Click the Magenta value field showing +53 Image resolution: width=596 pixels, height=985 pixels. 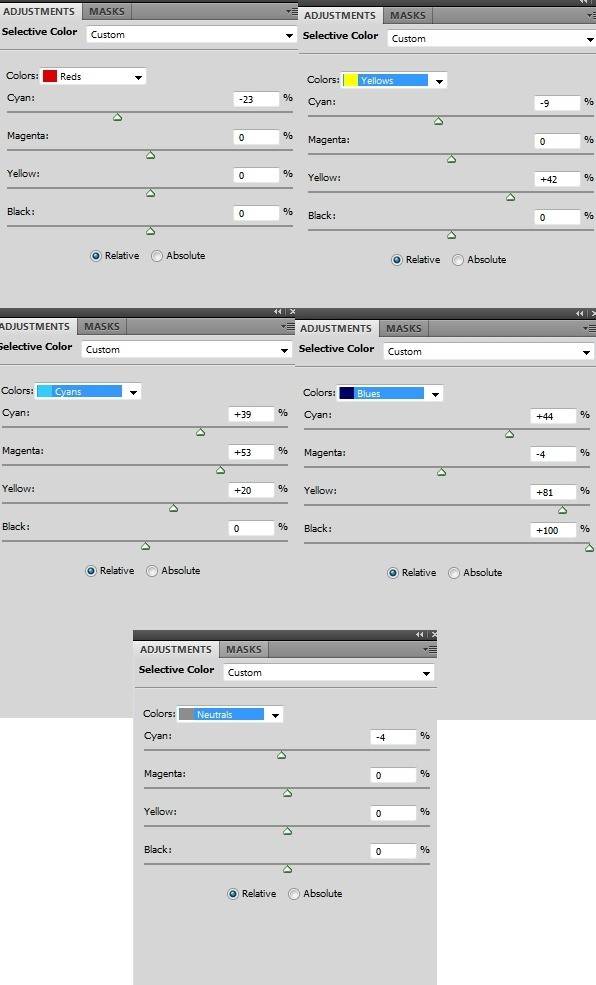click(251, 452)
